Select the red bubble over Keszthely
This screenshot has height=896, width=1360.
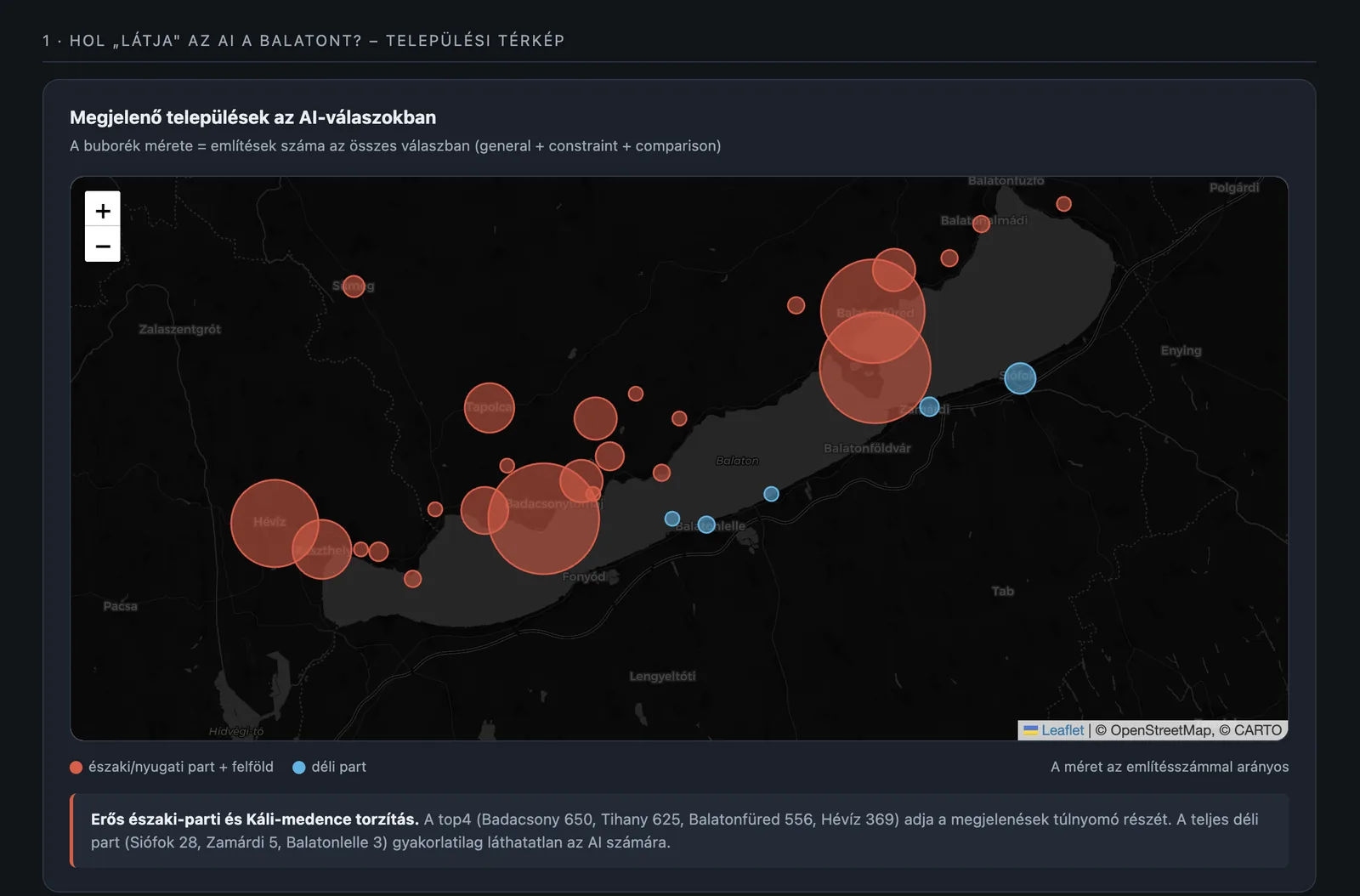(x=322, y=549)
